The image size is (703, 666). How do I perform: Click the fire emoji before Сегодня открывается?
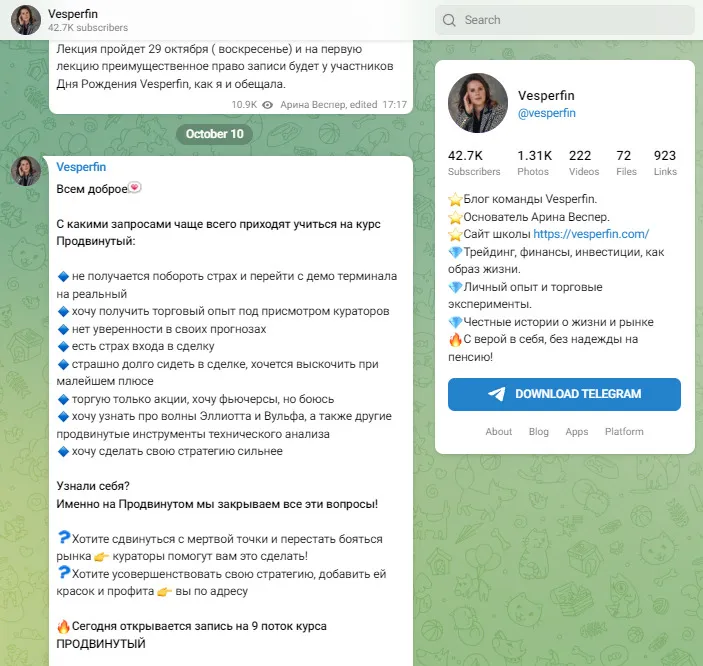pyautogui.click(x=63, y=626)
